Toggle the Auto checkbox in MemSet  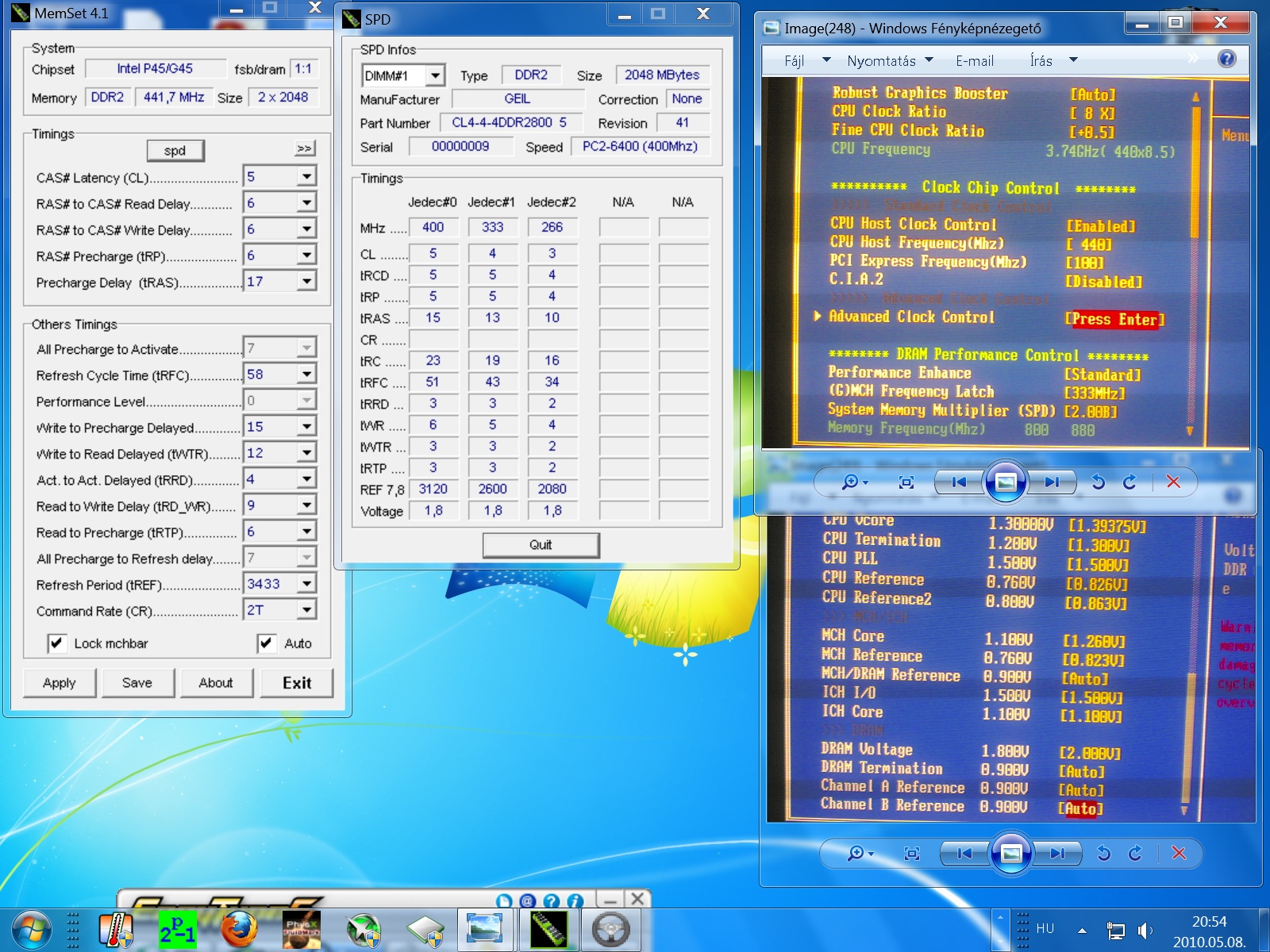click(x=267, y=643)
